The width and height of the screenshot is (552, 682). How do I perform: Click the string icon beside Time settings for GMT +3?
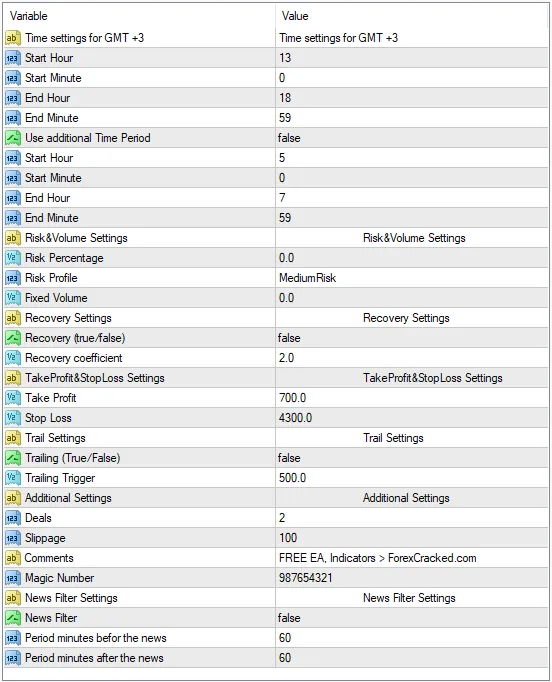pos(13,38)
